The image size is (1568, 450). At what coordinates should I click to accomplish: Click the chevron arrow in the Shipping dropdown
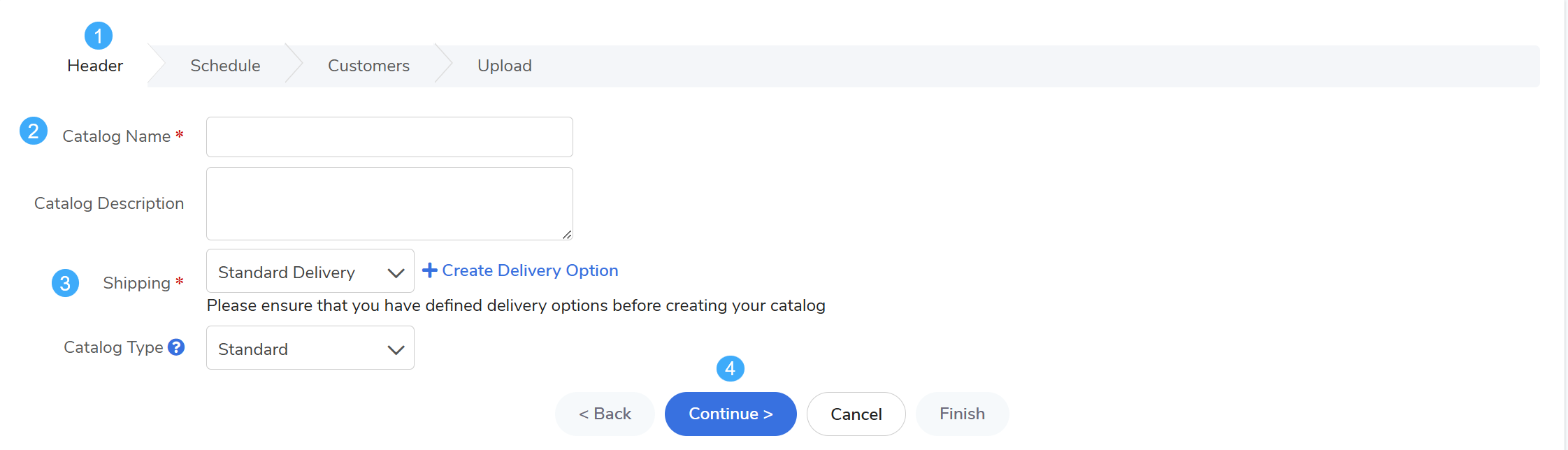396,273
